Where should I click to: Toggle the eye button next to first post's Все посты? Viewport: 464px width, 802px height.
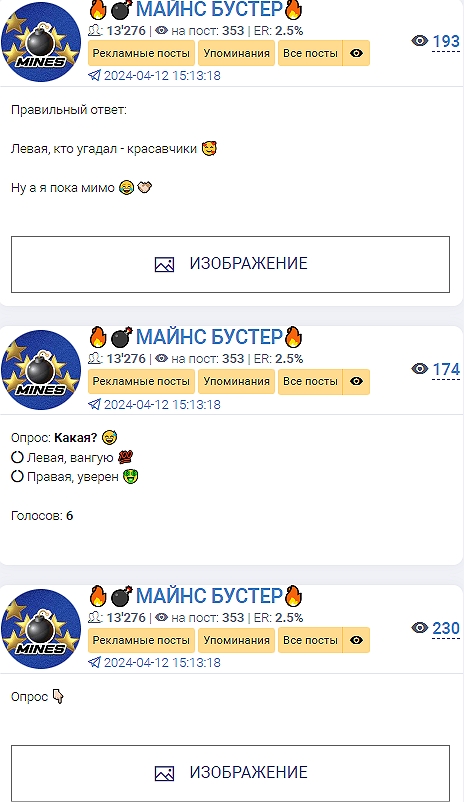point(356,53)
